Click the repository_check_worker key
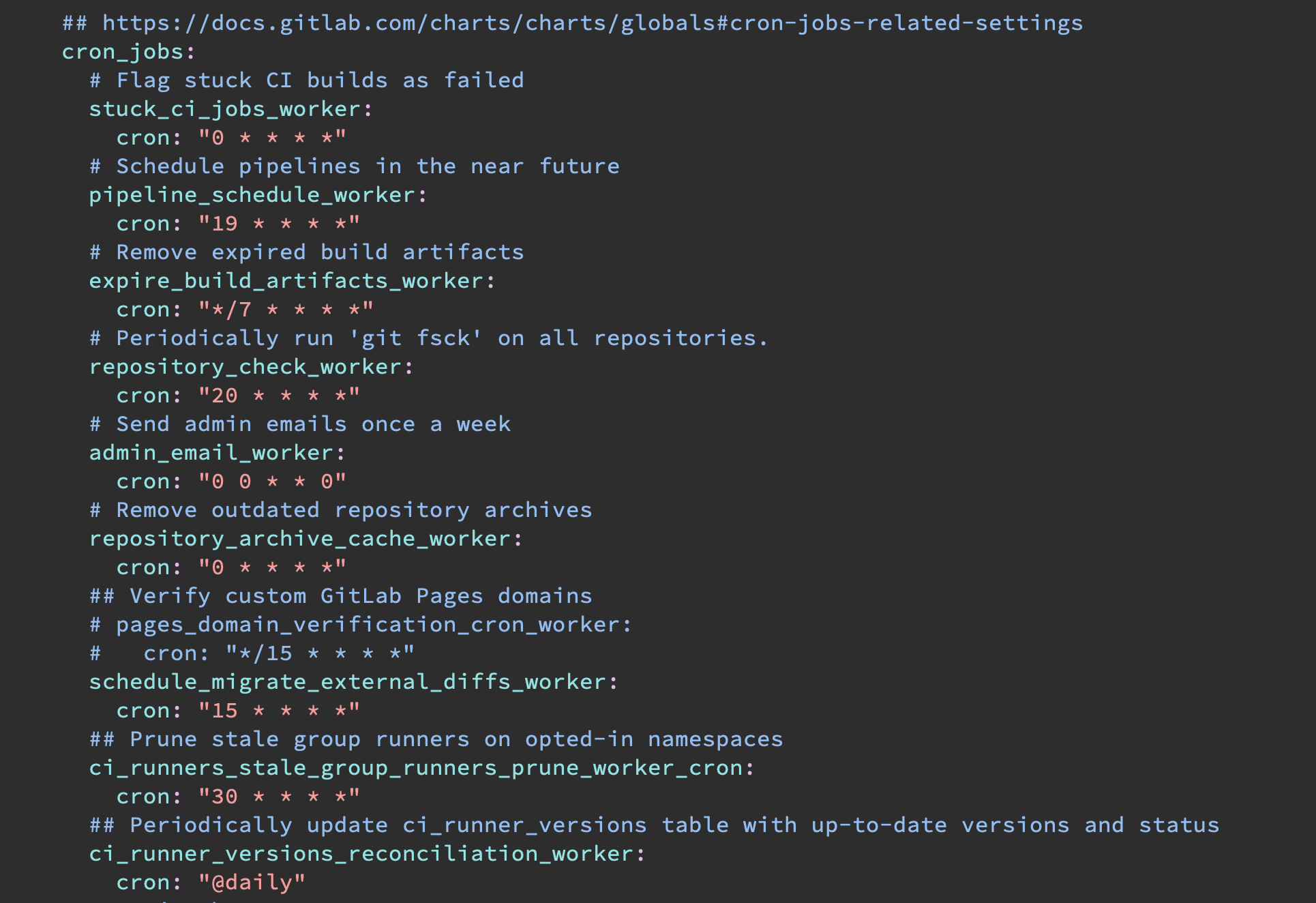Viewport: 1316px width, 903px height. [x=245, y=367]
